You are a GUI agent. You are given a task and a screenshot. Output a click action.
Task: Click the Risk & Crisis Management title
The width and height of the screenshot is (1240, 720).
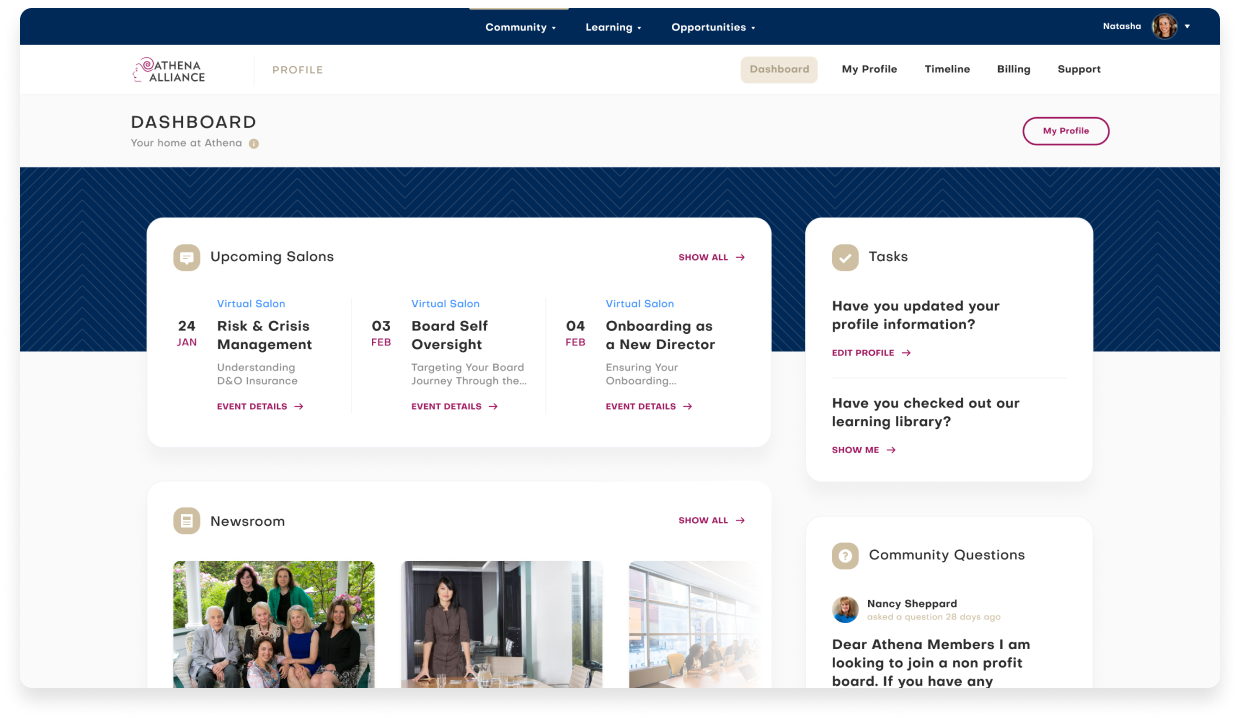264,335
